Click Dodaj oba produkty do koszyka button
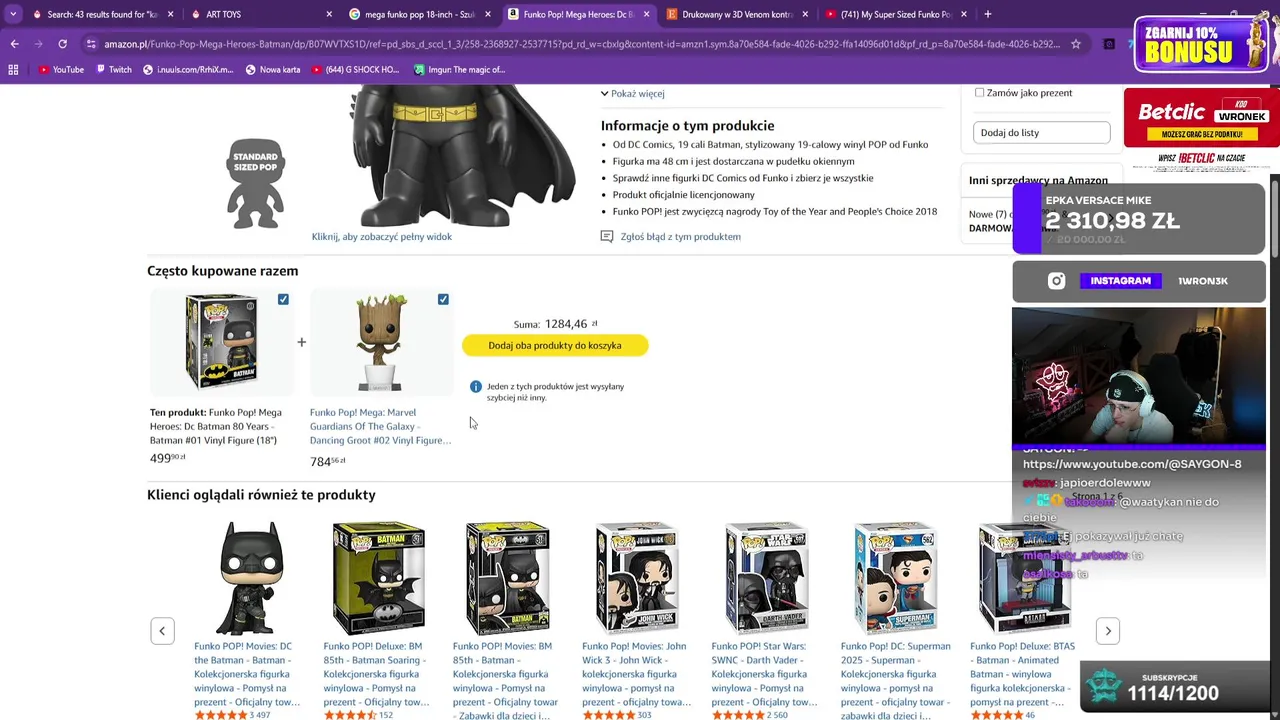Image resolution: width=1280 pixels, height=720 pixels. click(x=555, y=345)
